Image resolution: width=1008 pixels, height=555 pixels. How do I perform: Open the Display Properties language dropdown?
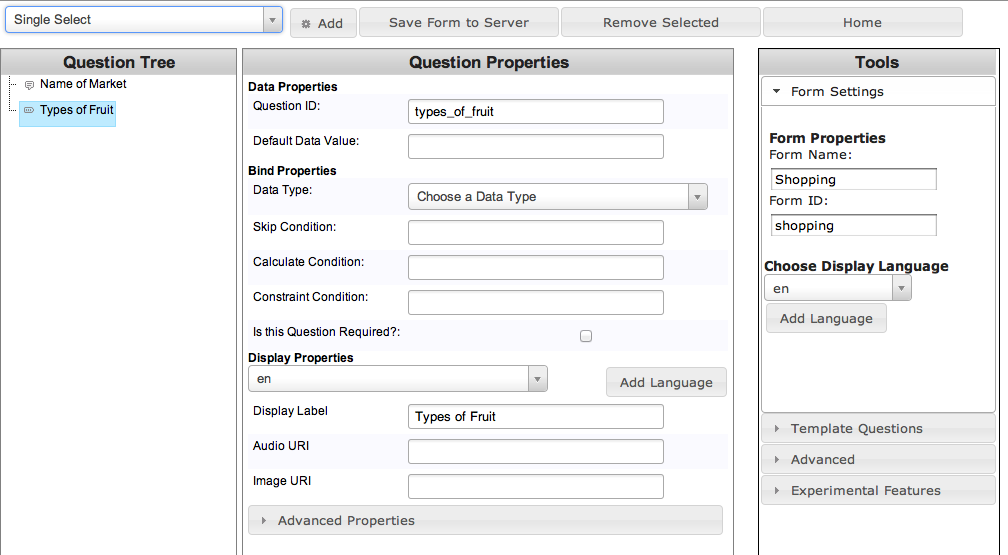[x=398, y=379]
